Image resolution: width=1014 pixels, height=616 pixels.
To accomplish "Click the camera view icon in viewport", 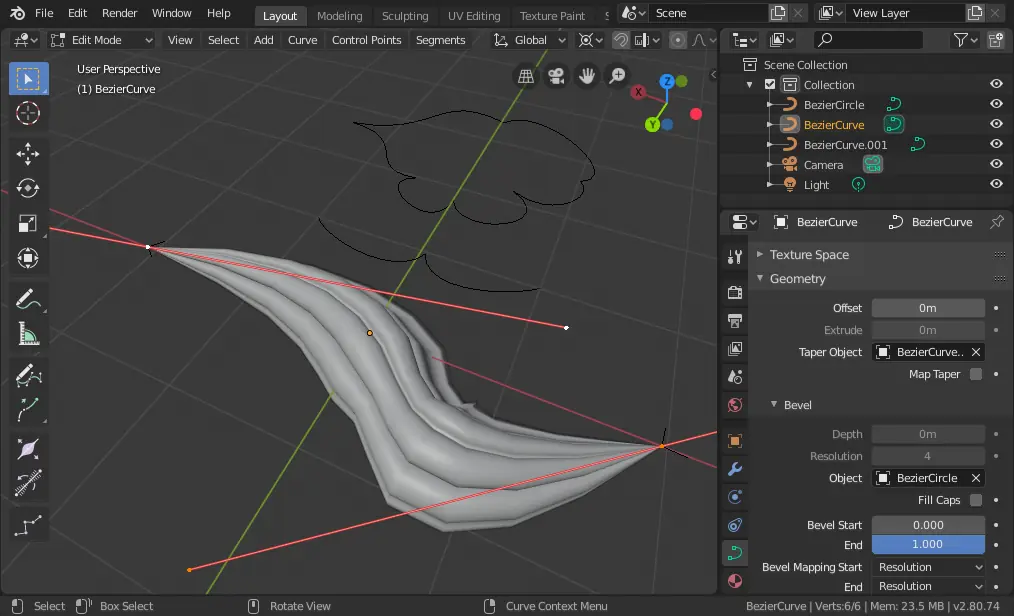I will (x=556, y=76).
